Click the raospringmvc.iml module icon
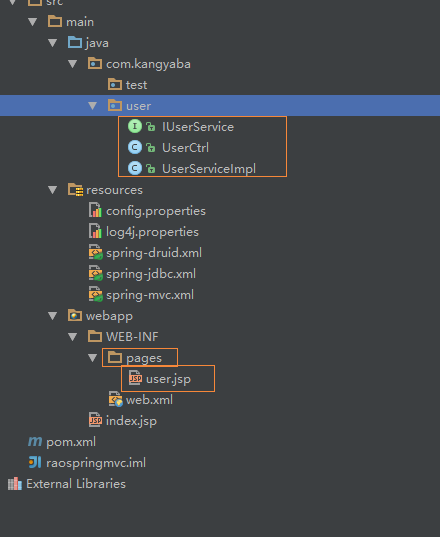This screenshot has height=537, width=440. 35,462
